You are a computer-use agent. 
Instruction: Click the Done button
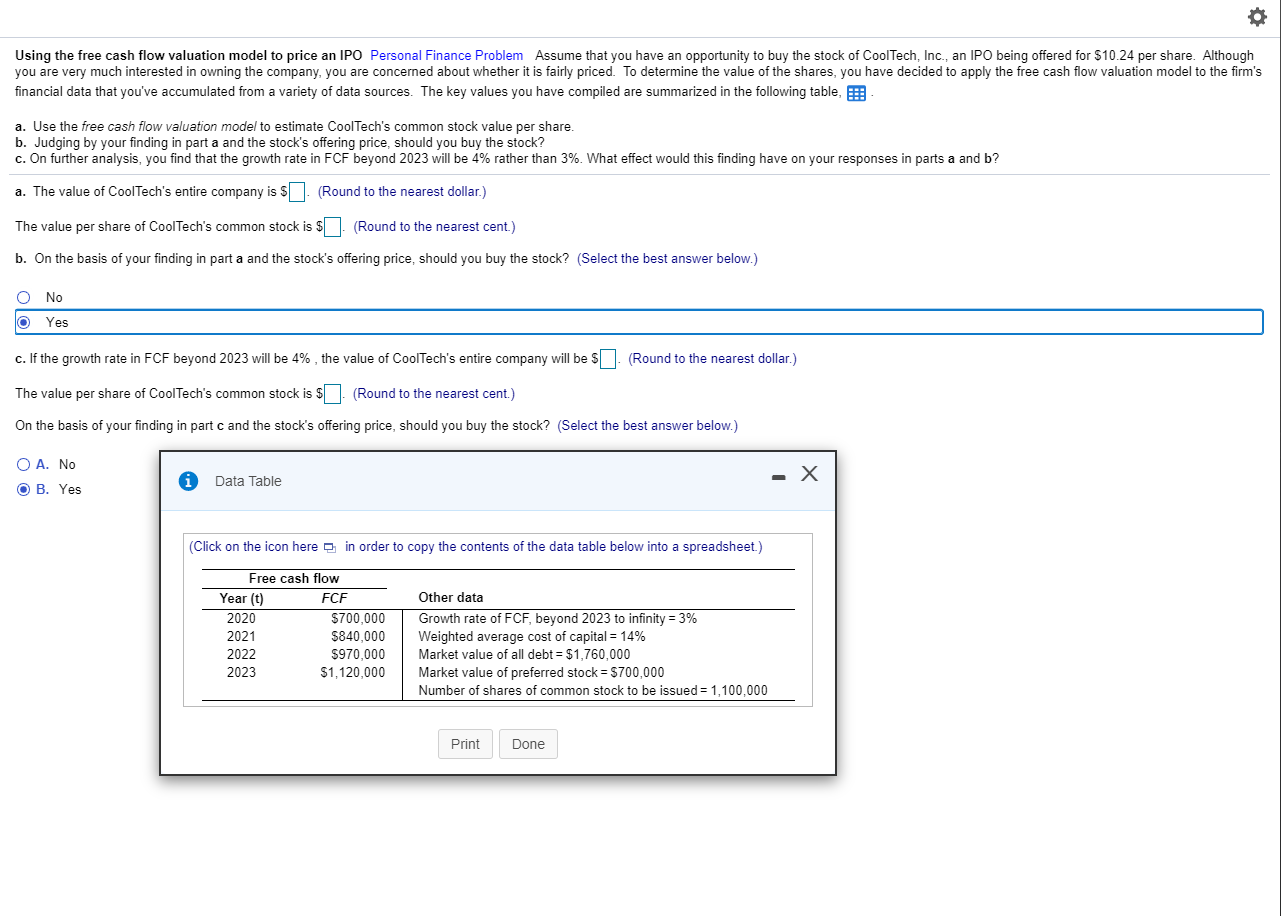click(x=528, y=744)
